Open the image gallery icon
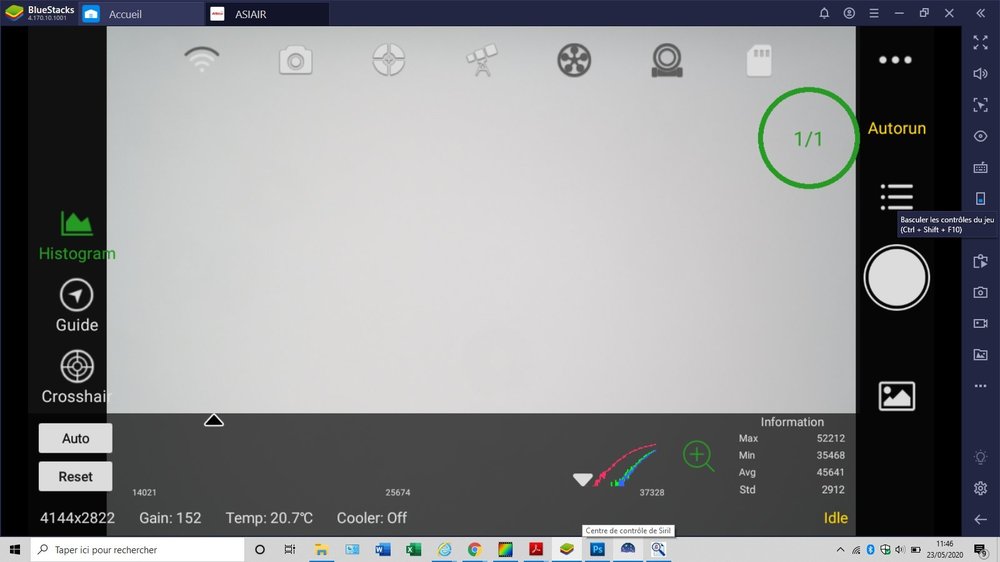This screenshot has height=562, width=1000. click(897, 396)
